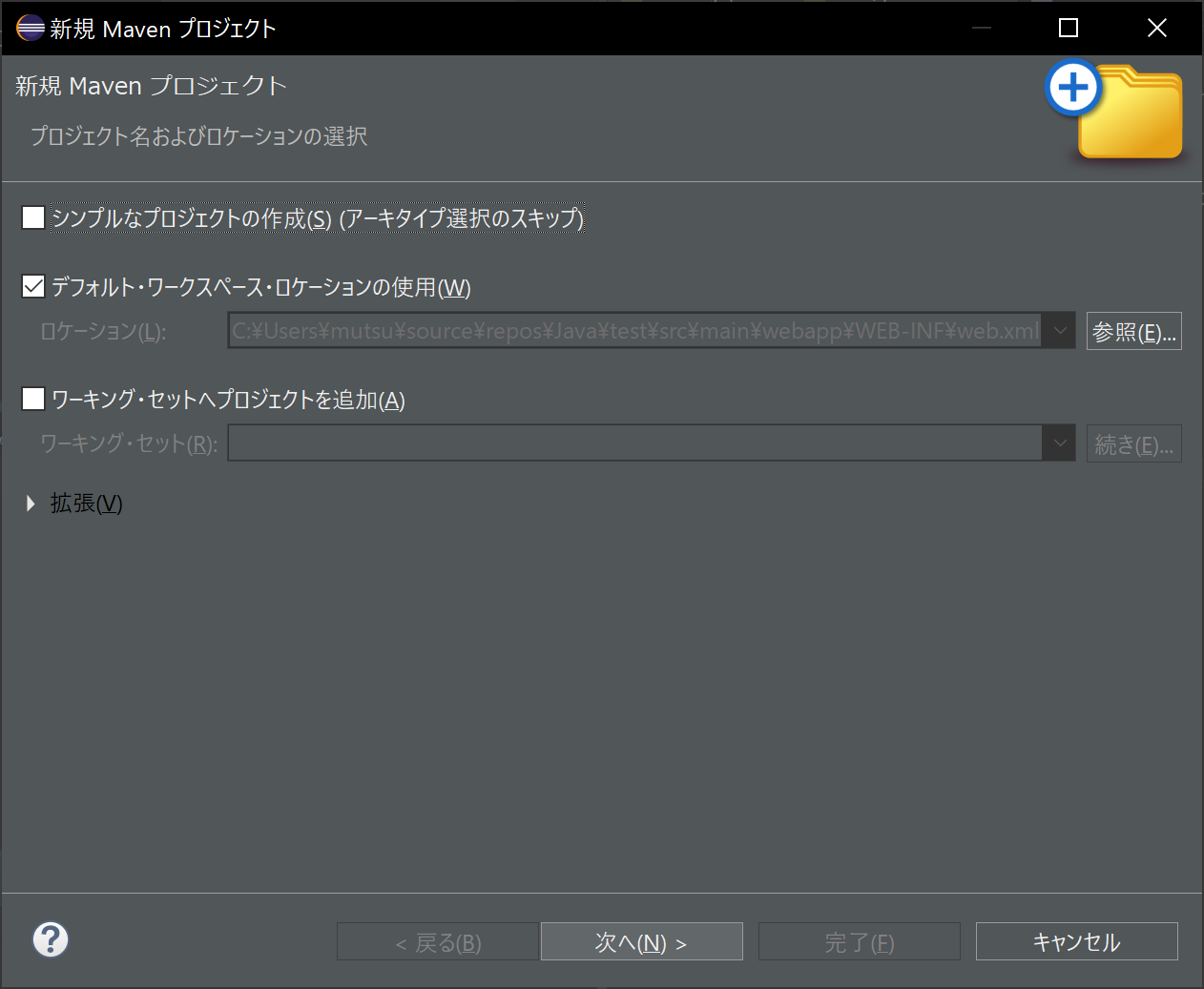Maximize the 新規 Maven プロジェクト window
Image resolution: width=1204 pixels, height=989 pixels.
click(1069, 28)
